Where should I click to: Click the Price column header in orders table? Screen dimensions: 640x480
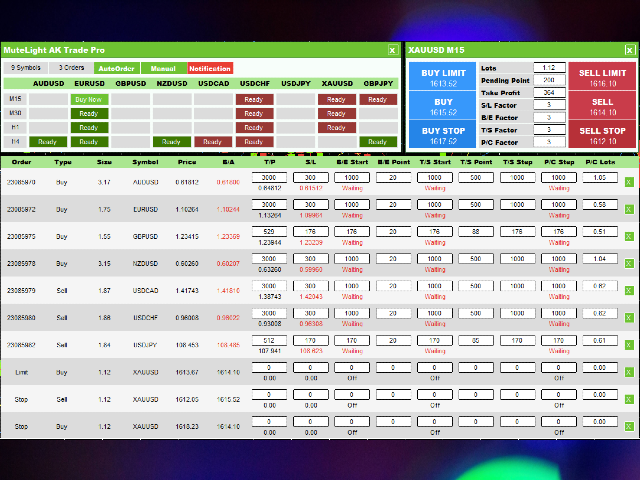coord(187,162)
